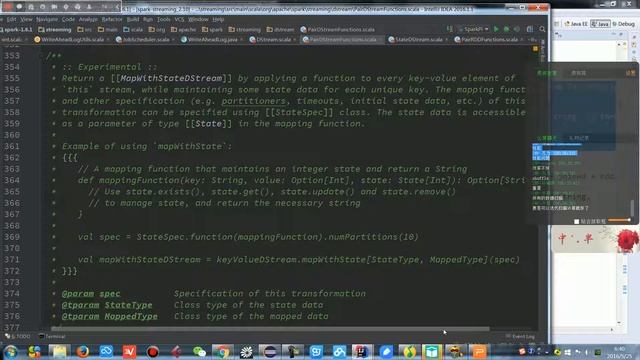Click the yellow inspection indicator atop editor gutter
This screenshot has height=360, width=640.
(535, 49)
